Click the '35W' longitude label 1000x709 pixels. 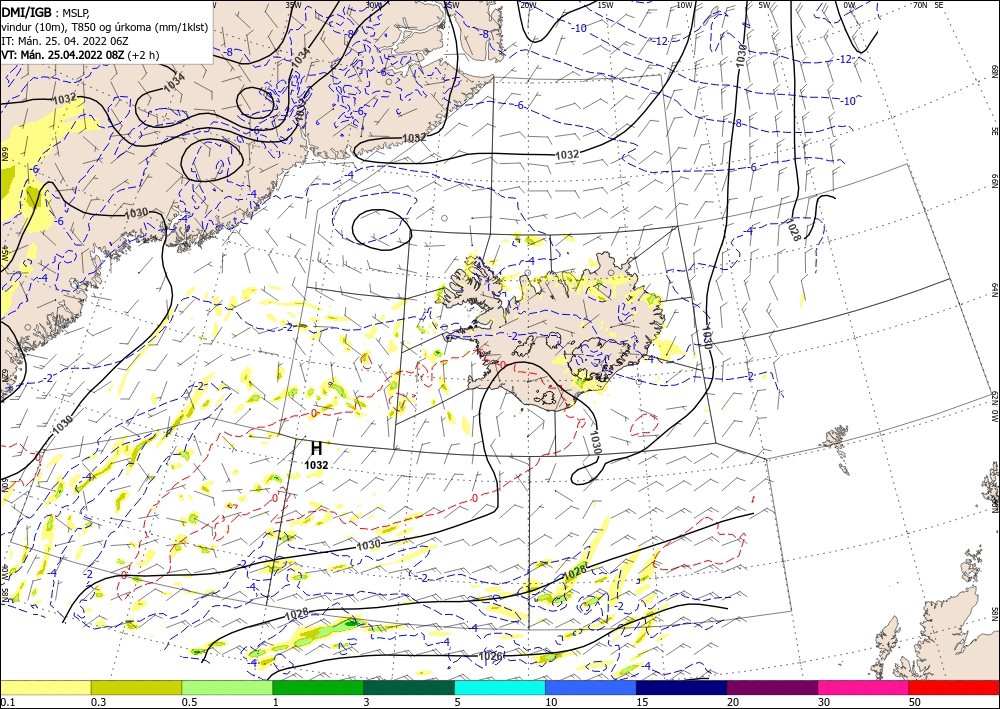pos(293,5)
